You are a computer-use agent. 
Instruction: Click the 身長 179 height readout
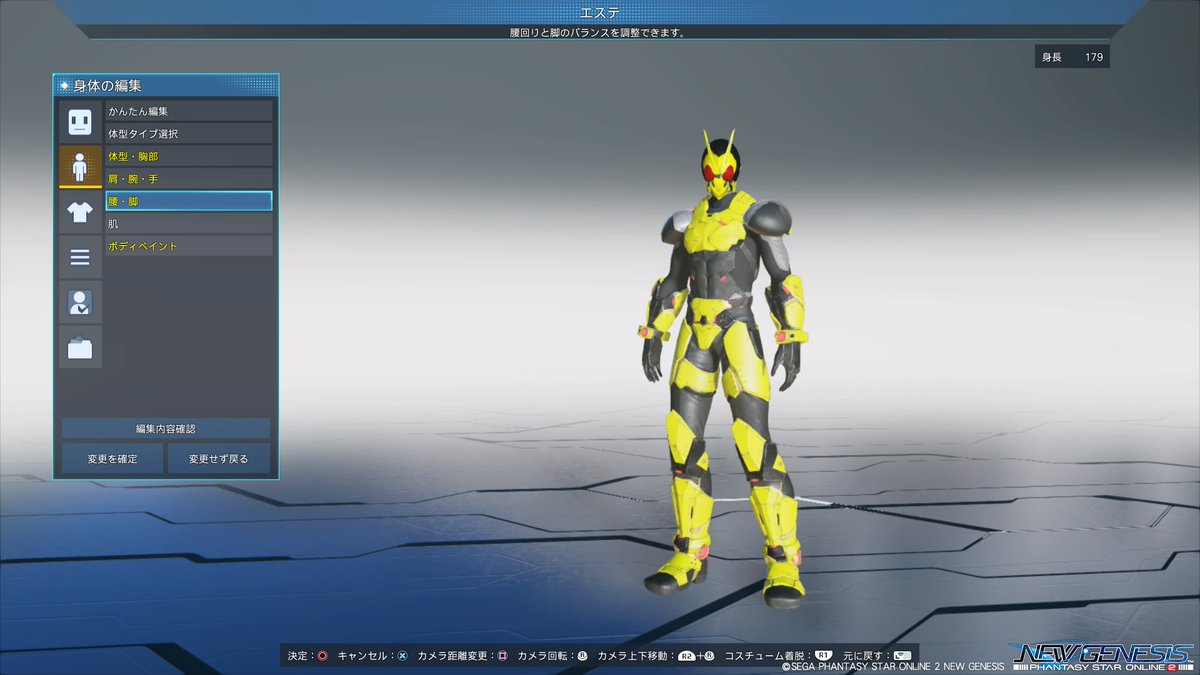coord(1072,57)
